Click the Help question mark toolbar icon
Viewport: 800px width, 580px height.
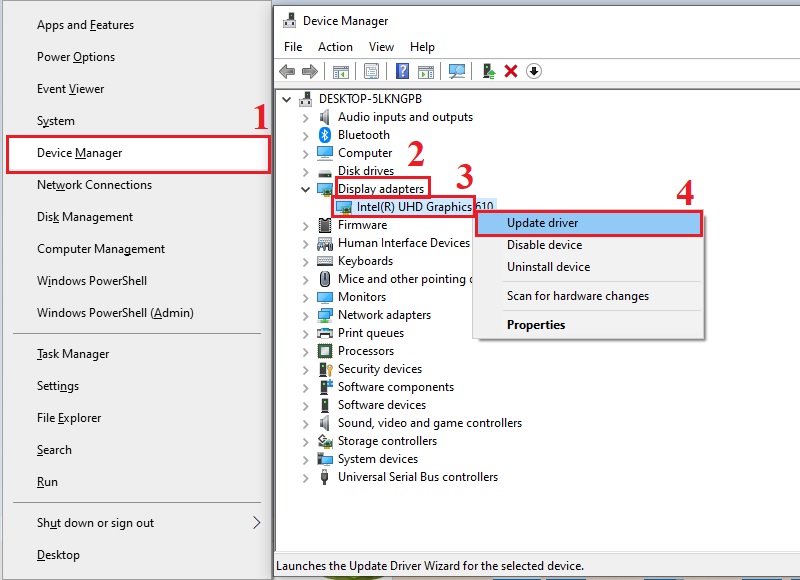(403, 71)
